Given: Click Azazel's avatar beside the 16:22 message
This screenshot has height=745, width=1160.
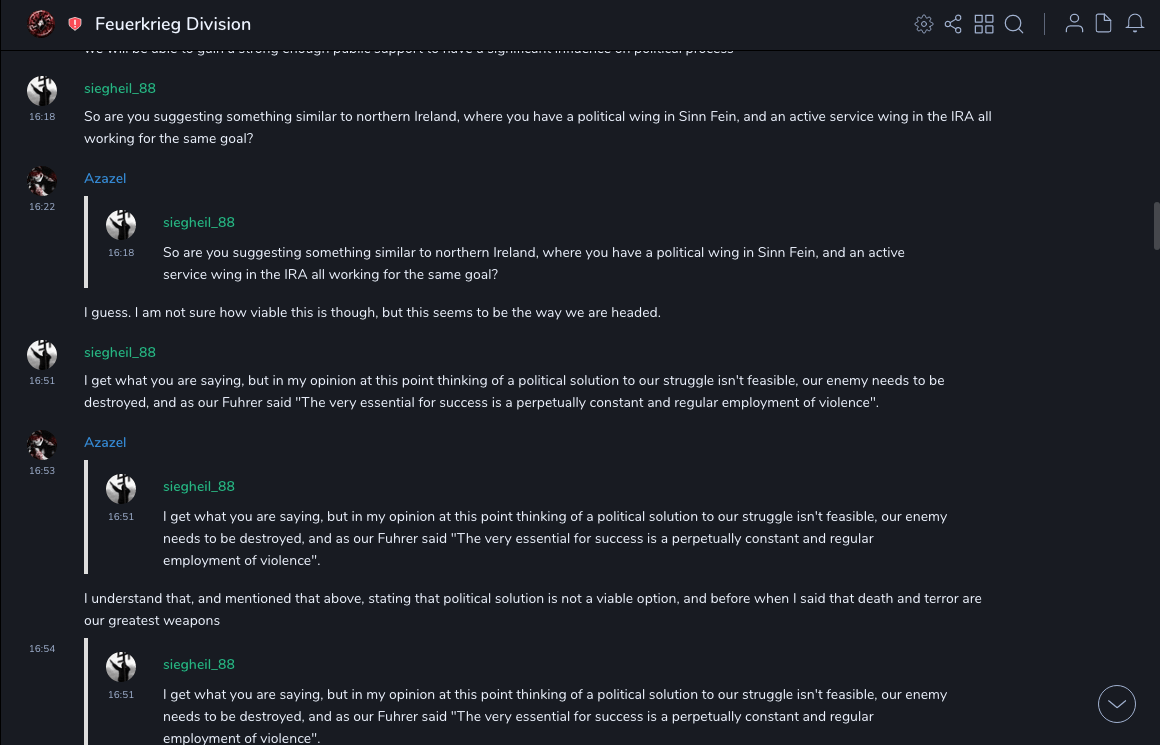Looking at the screenshot, I should [x=42, y=181].
